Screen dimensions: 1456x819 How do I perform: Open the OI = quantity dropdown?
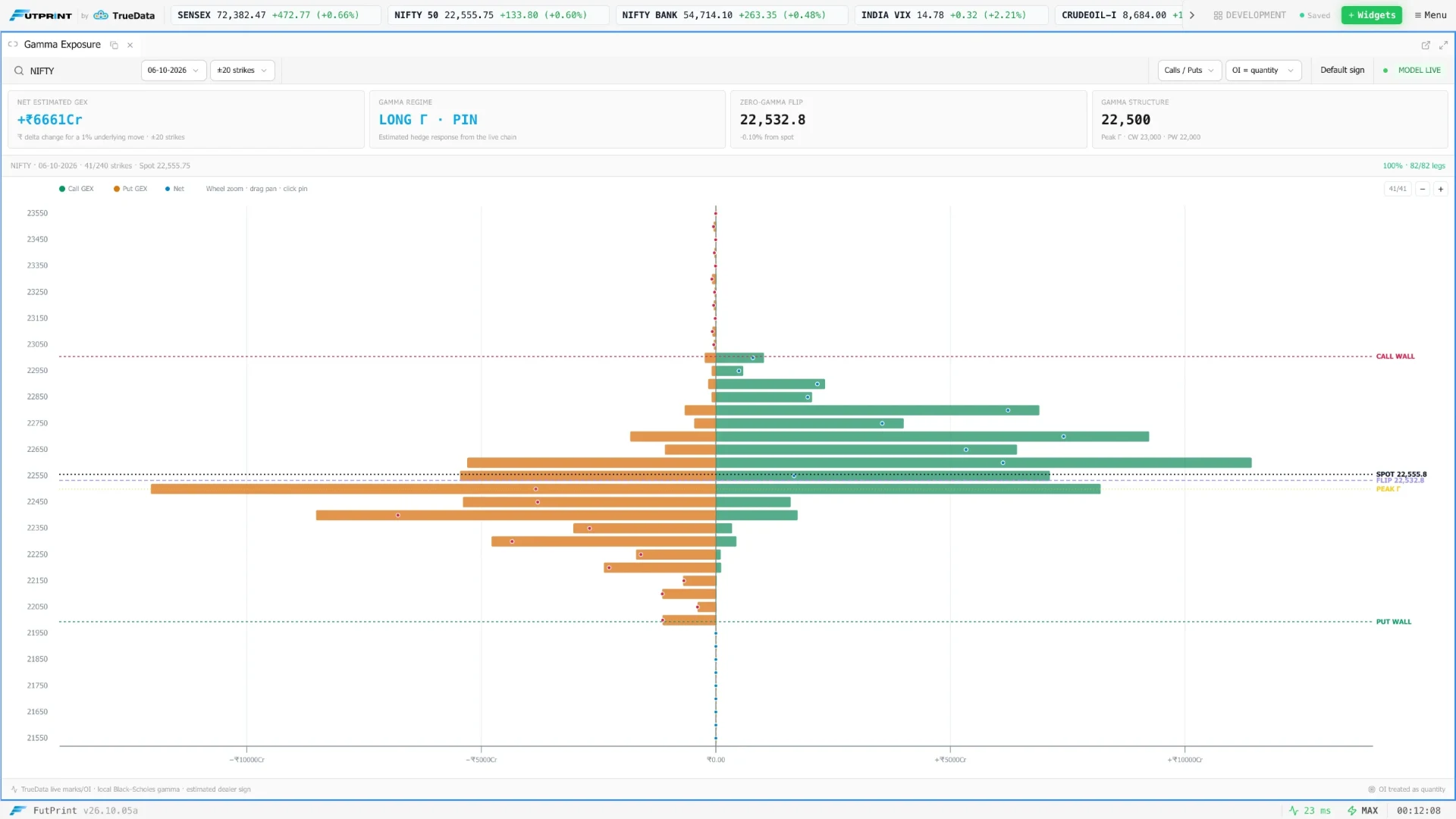click(1263, 71)
